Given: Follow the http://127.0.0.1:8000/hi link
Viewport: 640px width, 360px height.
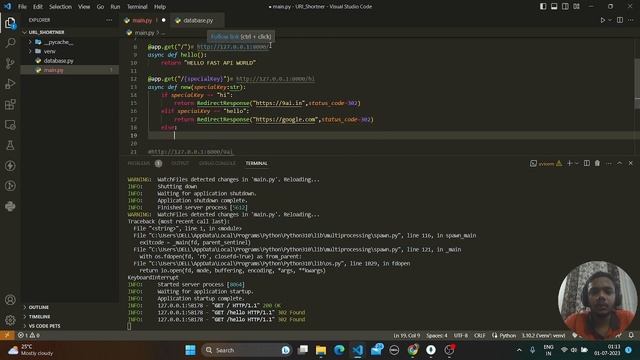Looking at the screenshot, I should click(x=276, y=79).
